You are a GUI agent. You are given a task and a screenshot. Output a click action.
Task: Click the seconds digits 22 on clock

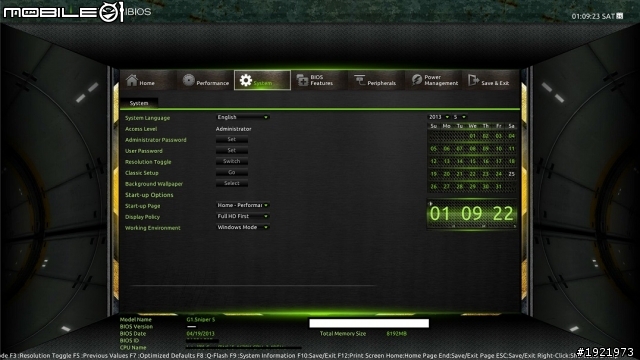coord(503,213)
